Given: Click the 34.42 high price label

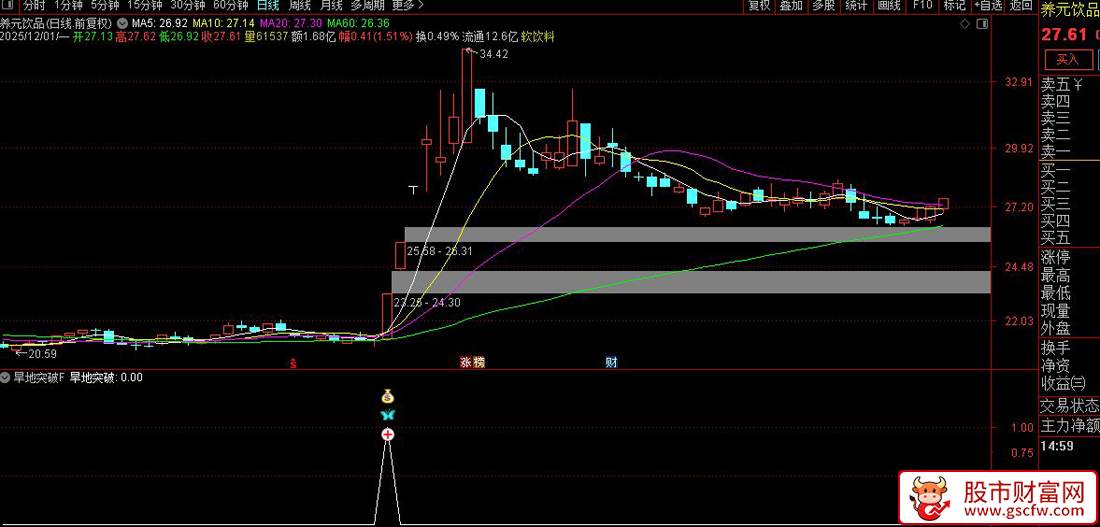Looking at the screenshot, I should pyautogui.click(x=494, y=54).
